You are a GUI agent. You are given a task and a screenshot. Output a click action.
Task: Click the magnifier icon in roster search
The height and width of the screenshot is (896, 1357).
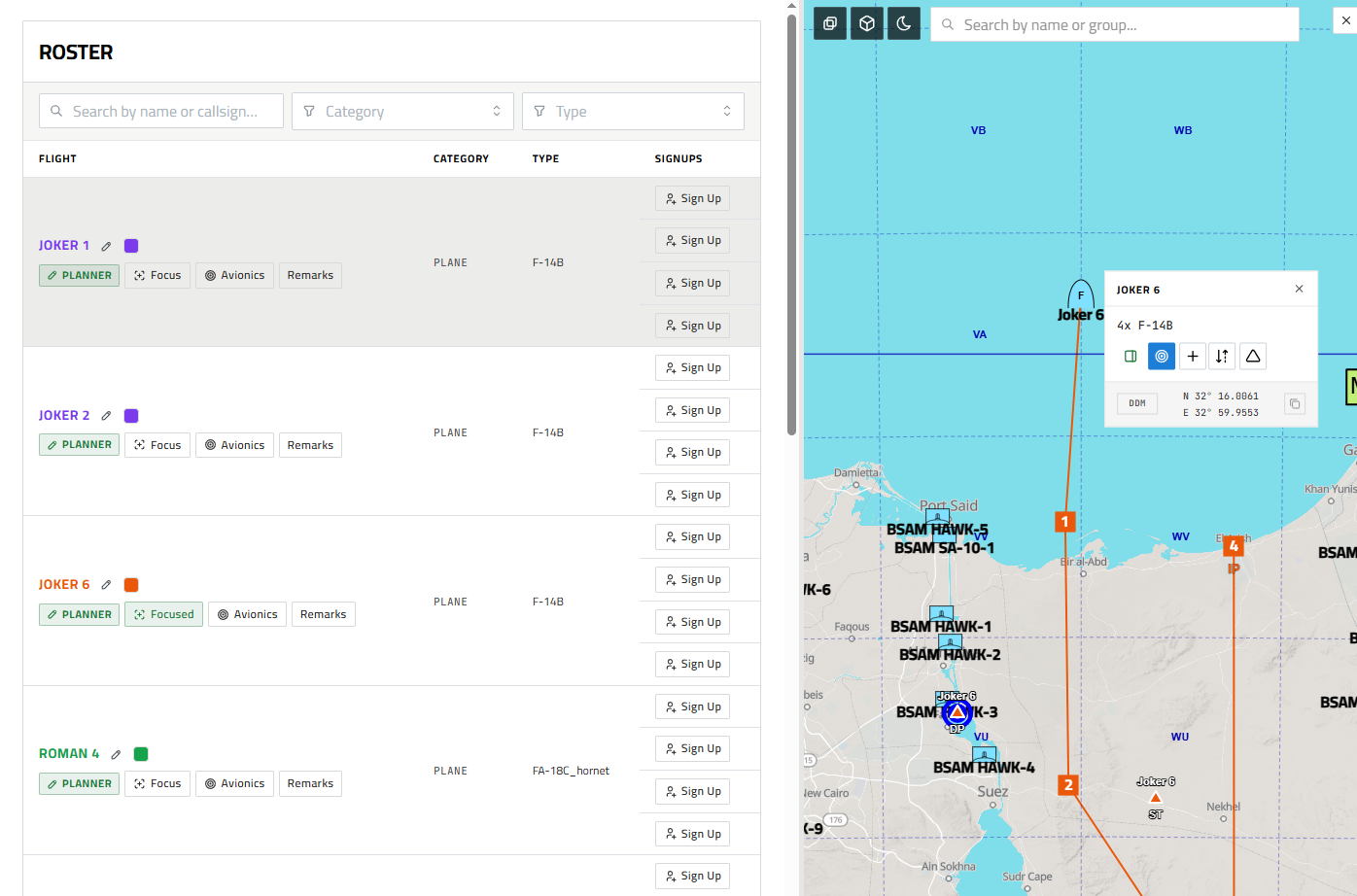click(x=56, y=111)
